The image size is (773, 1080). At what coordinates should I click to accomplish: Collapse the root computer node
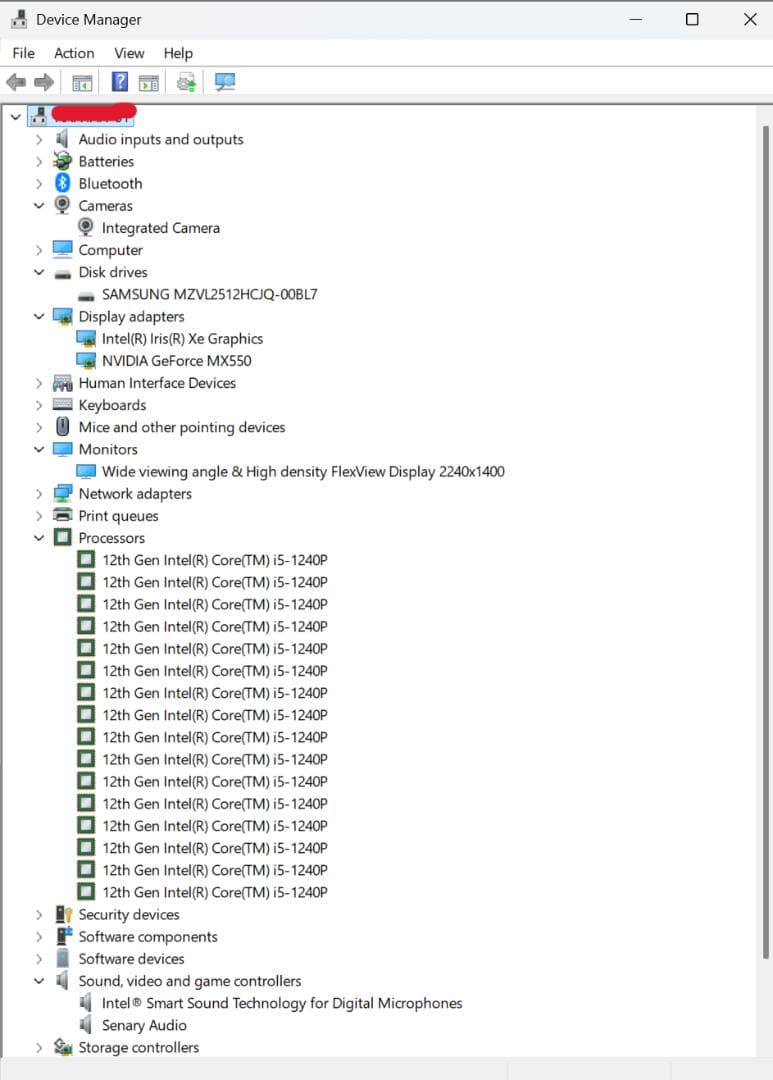coord(15,117)
